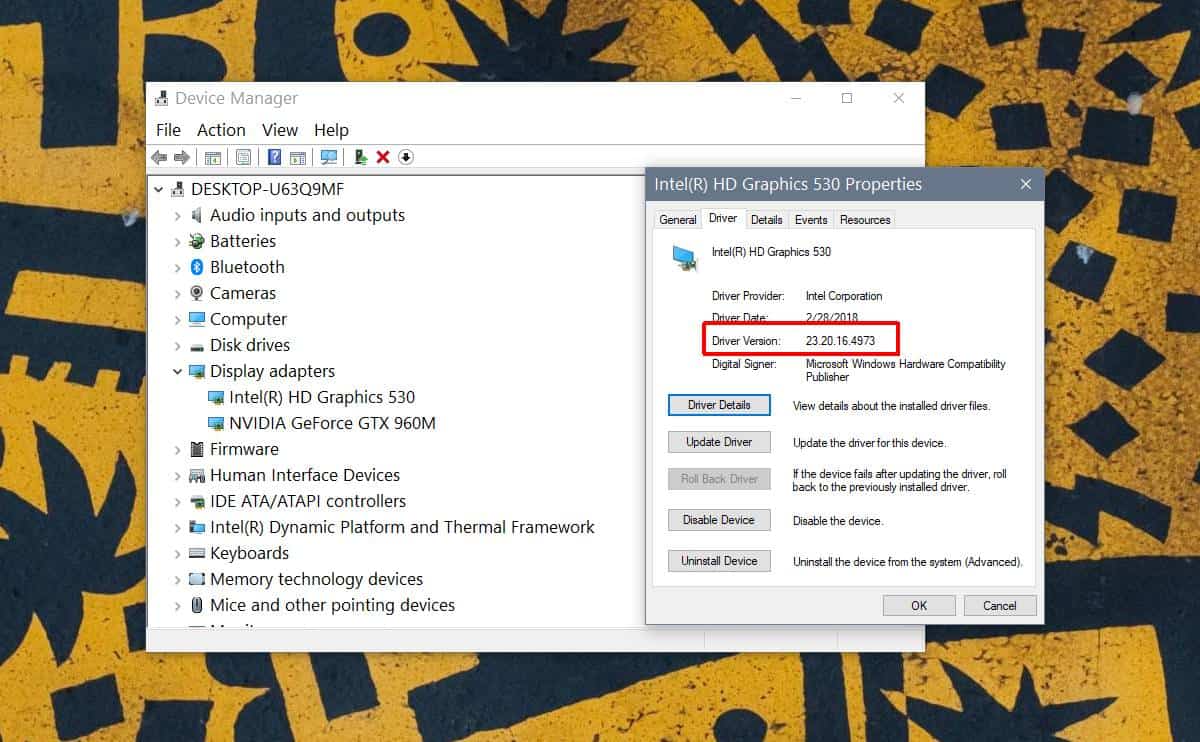Select the Display adapters category icon
The image size is (1200, 742).
(197, 371)
